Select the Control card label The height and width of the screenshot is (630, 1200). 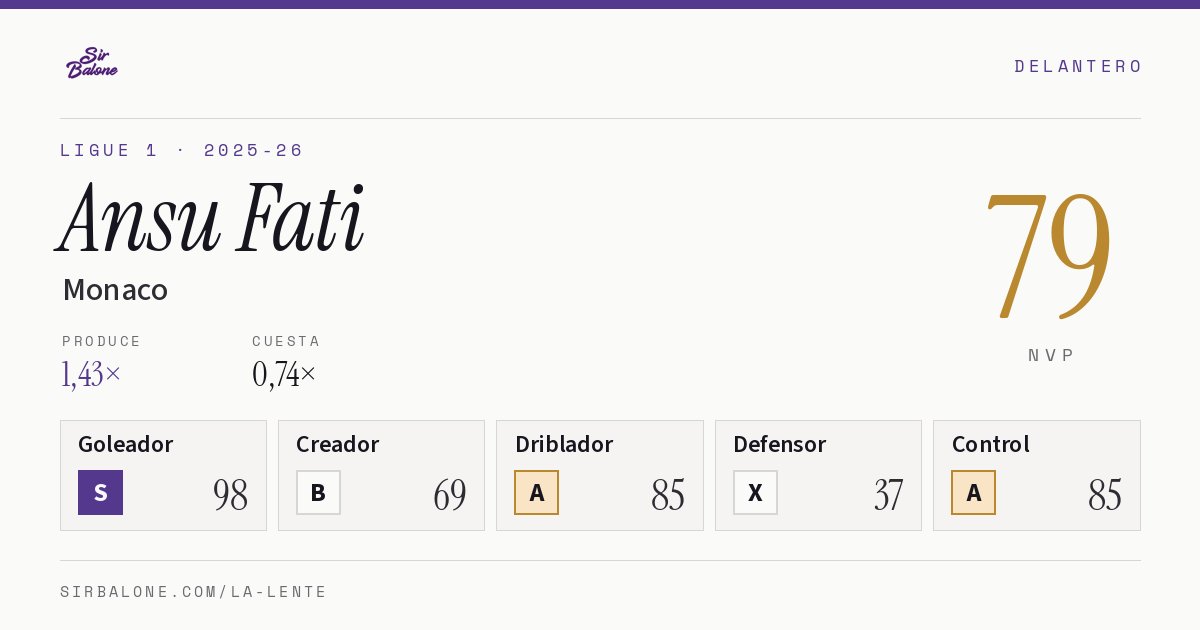pos(990,444)
